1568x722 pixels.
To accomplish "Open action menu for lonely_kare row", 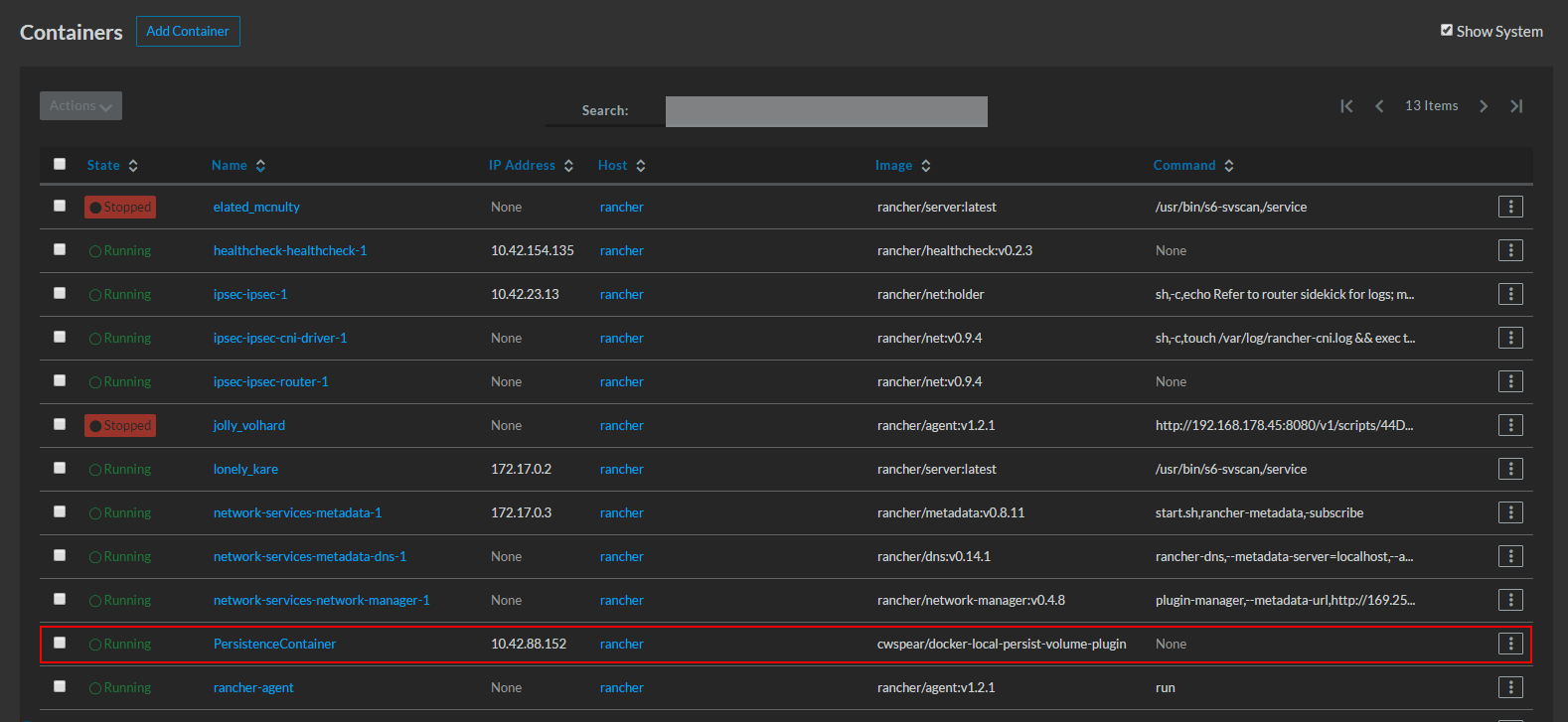I will [x=1510, y=469].
